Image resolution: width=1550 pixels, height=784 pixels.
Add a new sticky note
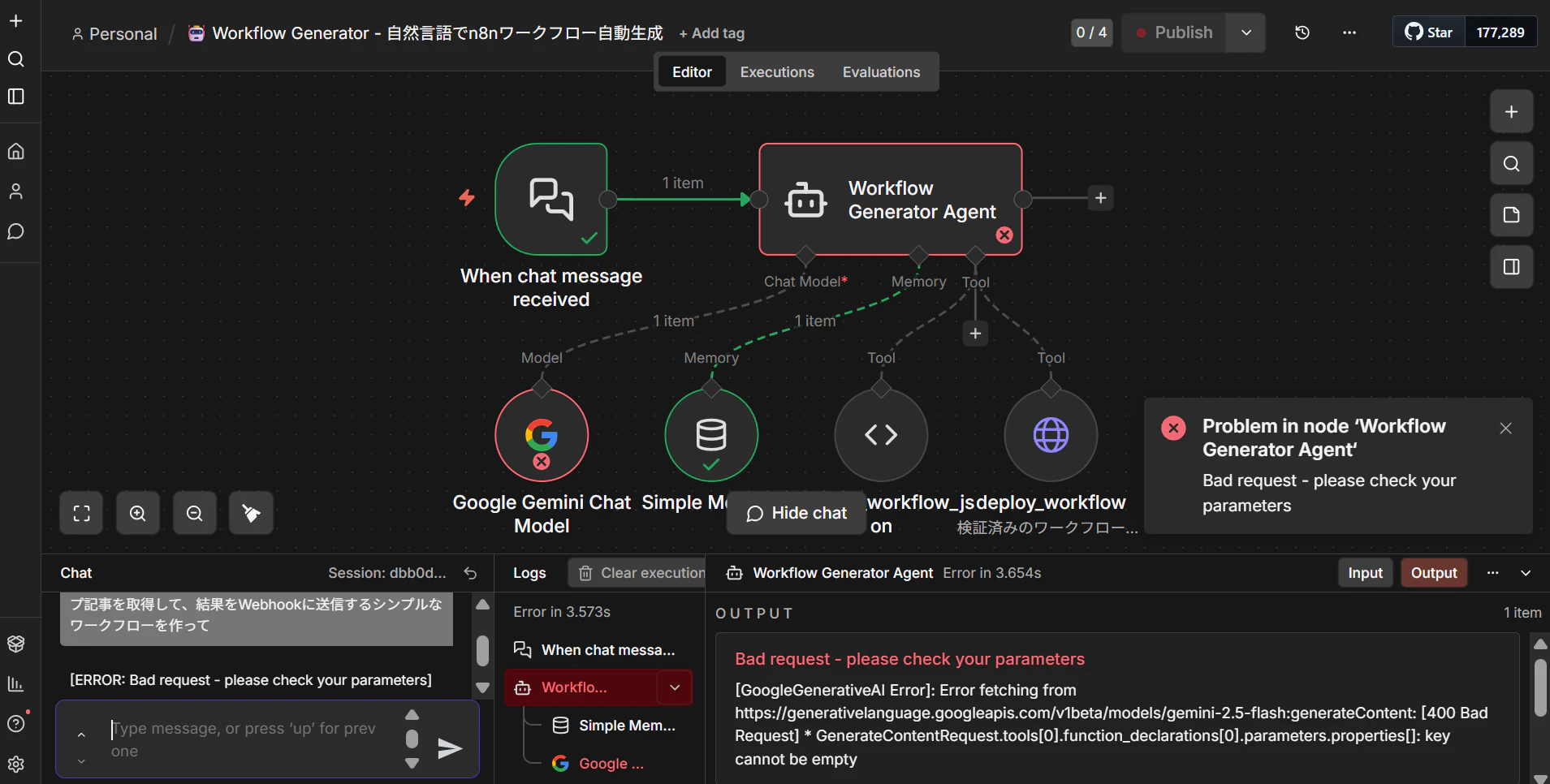(1511, 215)
